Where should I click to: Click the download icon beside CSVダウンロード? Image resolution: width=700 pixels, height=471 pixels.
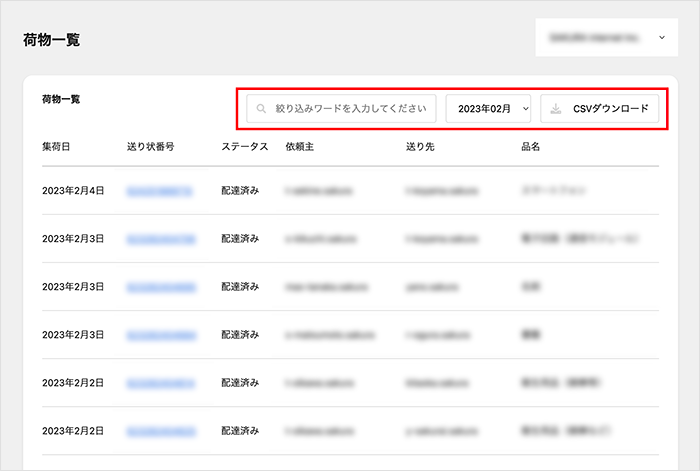[x=556, y=108]
